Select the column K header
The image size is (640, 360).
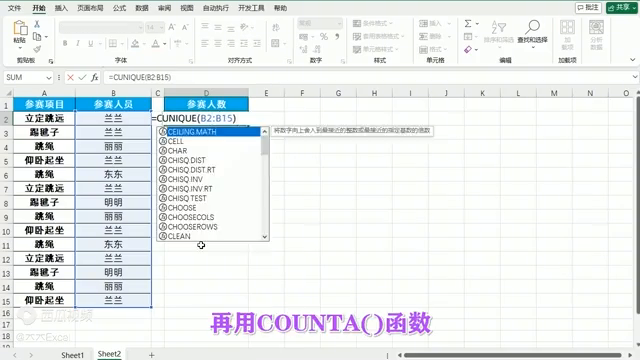click(482, 93)
